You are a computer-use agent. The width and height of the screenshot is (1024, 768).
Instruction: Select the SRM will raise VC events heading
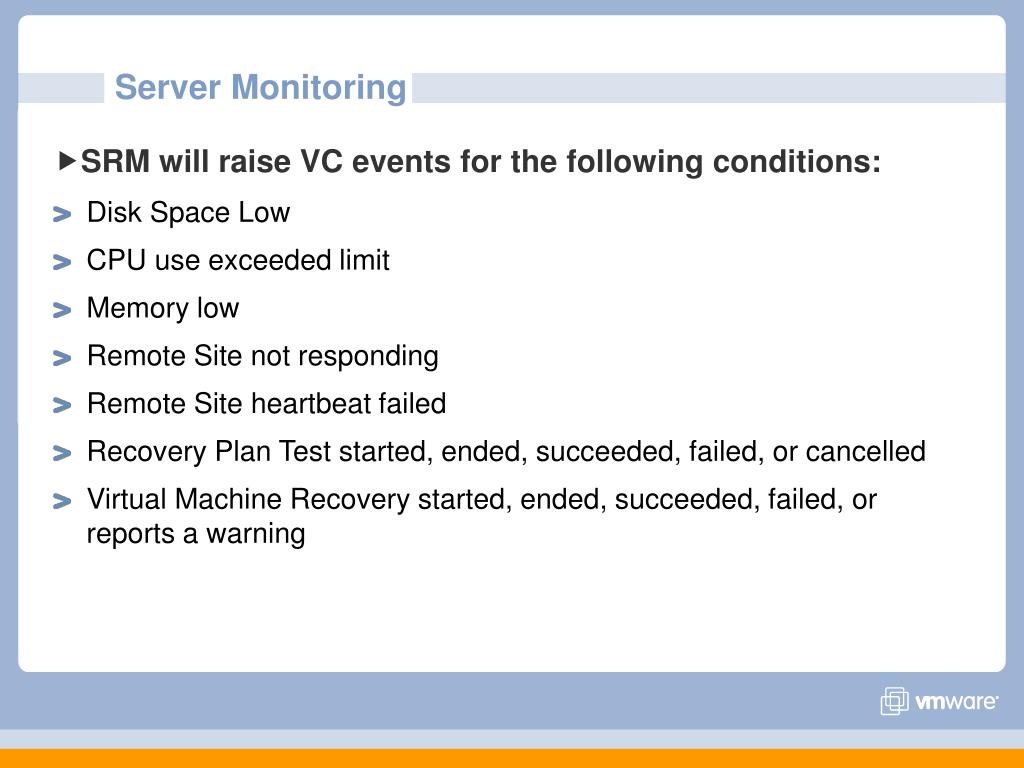(481, 161)
